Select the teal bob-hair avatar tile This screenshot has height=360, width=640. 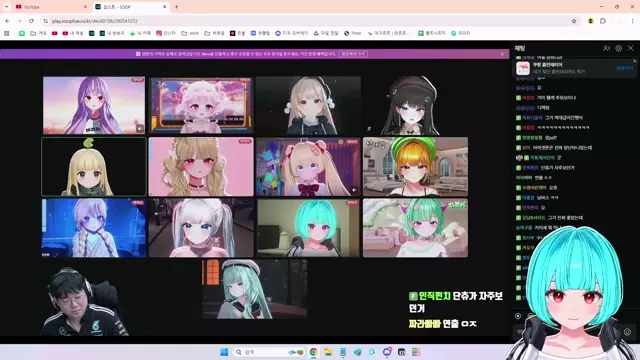308,228
